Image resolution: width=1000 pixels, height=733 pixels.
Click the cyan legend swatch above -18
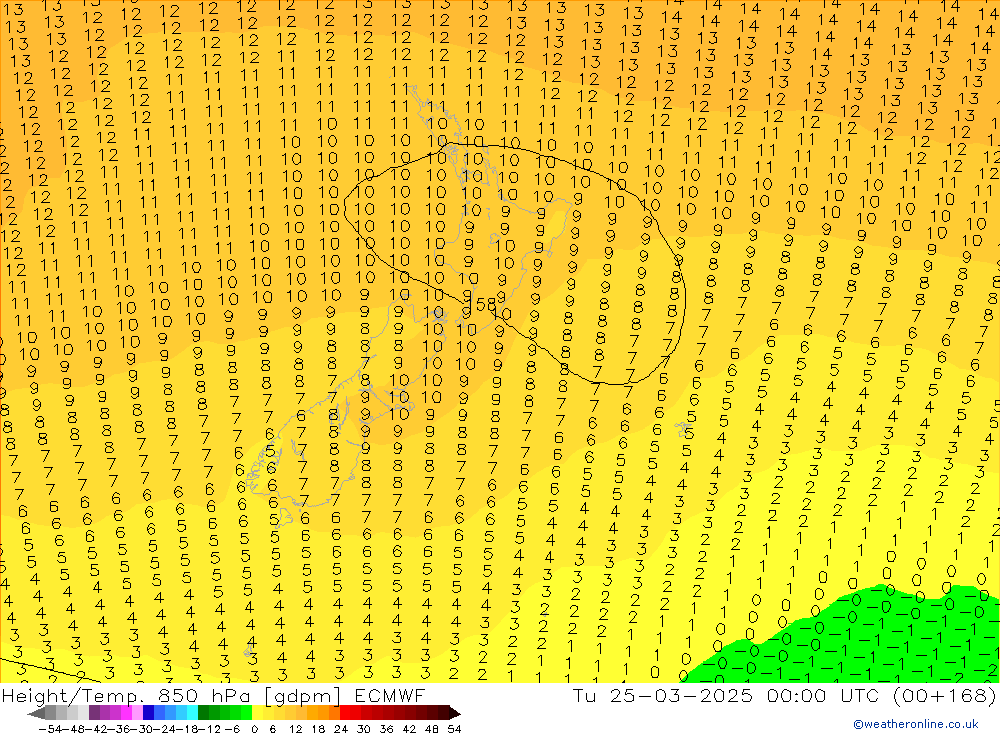(193, 713)
